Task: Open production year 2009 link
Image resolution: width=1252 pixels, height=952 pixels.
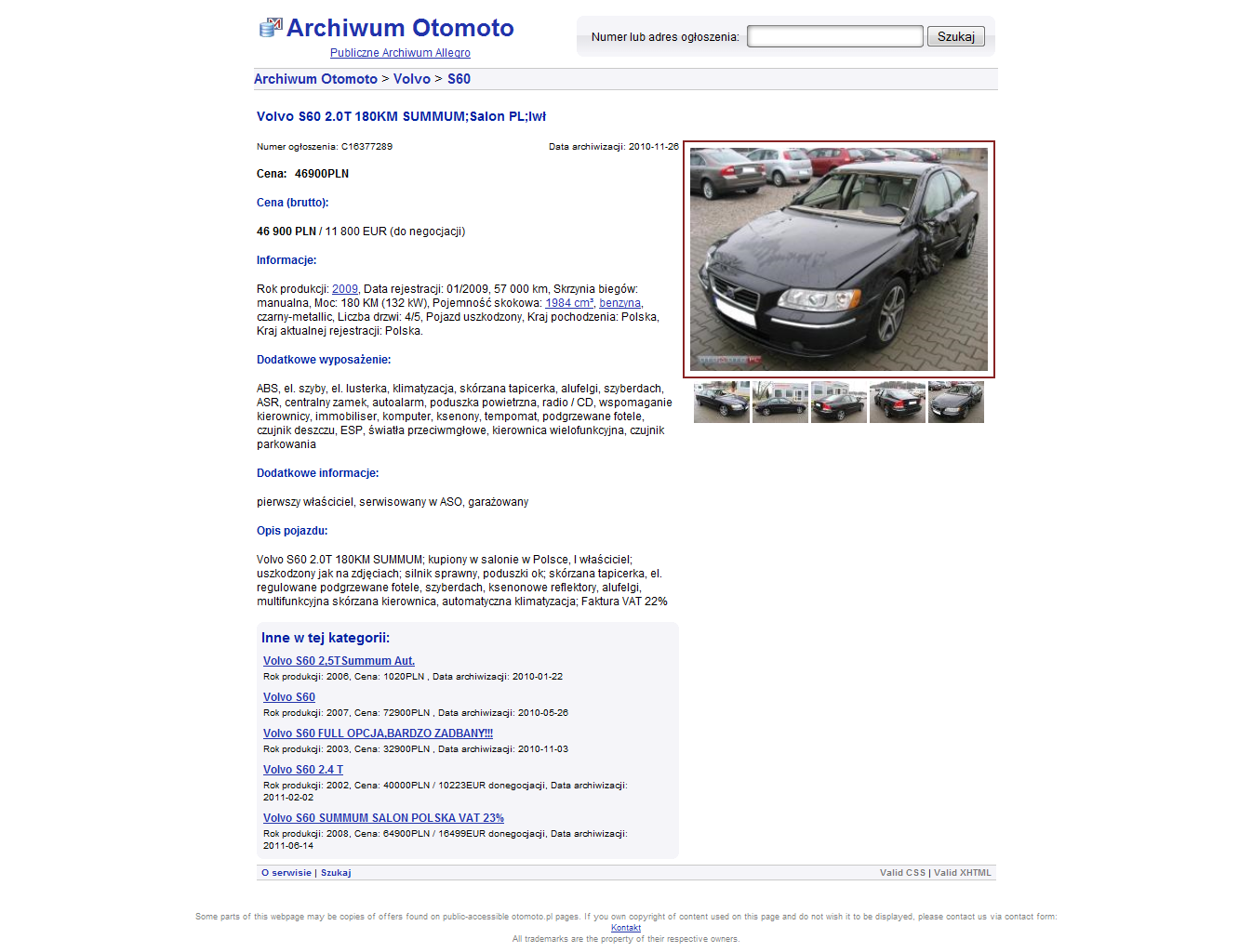Action: pyautogui.click(x=345, y=289)
